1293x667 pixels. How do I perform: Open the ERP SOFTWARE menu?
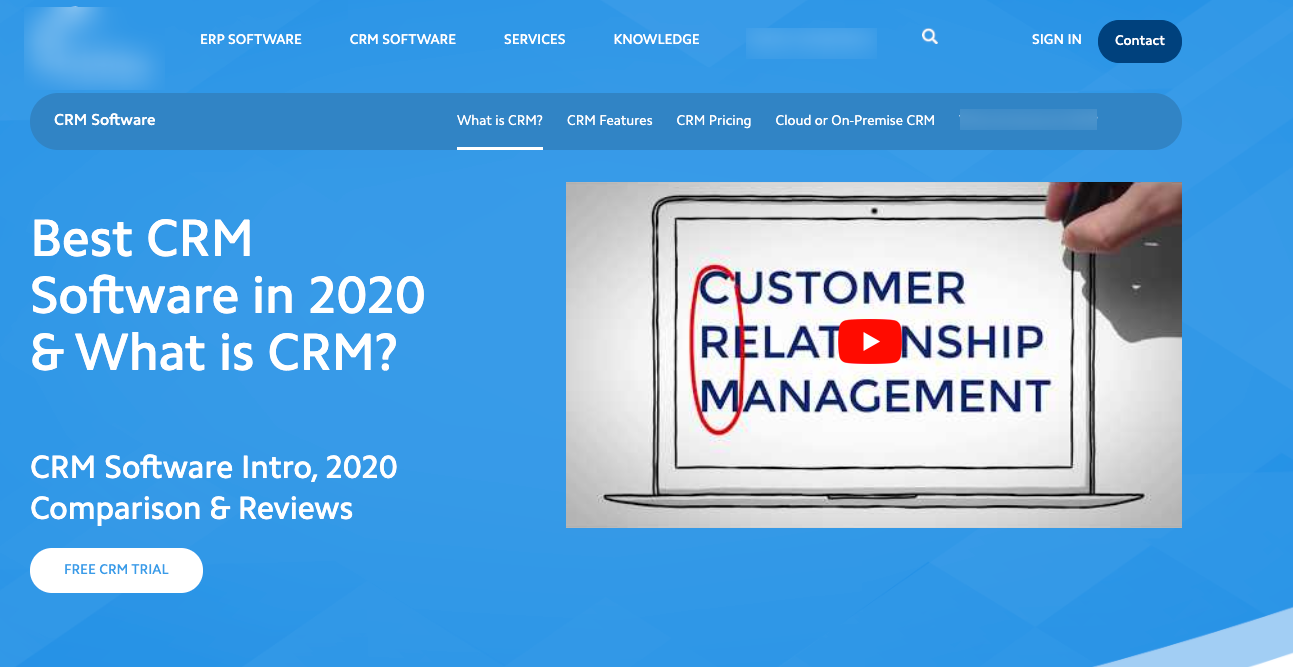coord(251,40)
